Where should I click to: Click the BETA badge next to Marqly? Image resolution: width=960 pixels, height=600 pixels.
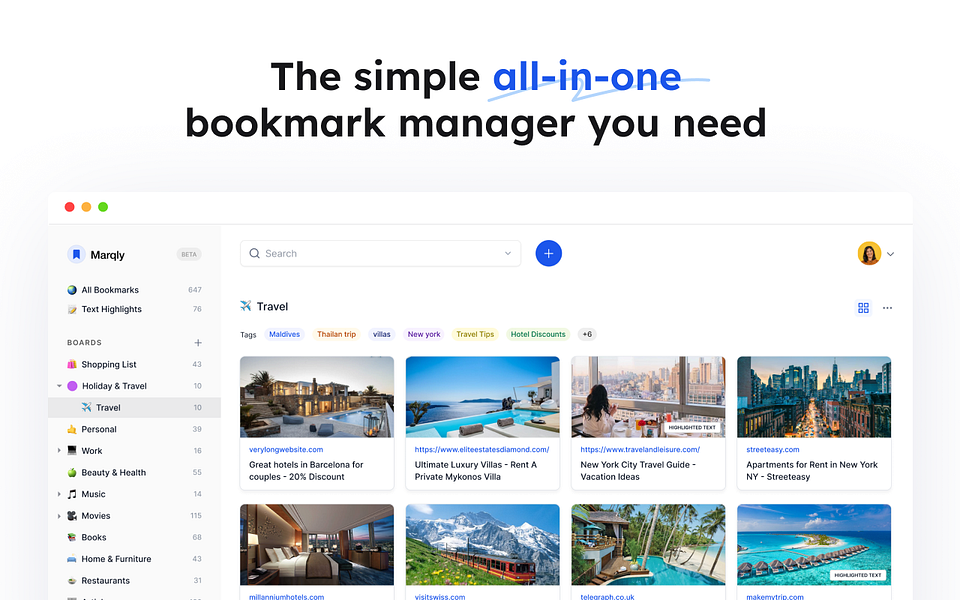189,254
